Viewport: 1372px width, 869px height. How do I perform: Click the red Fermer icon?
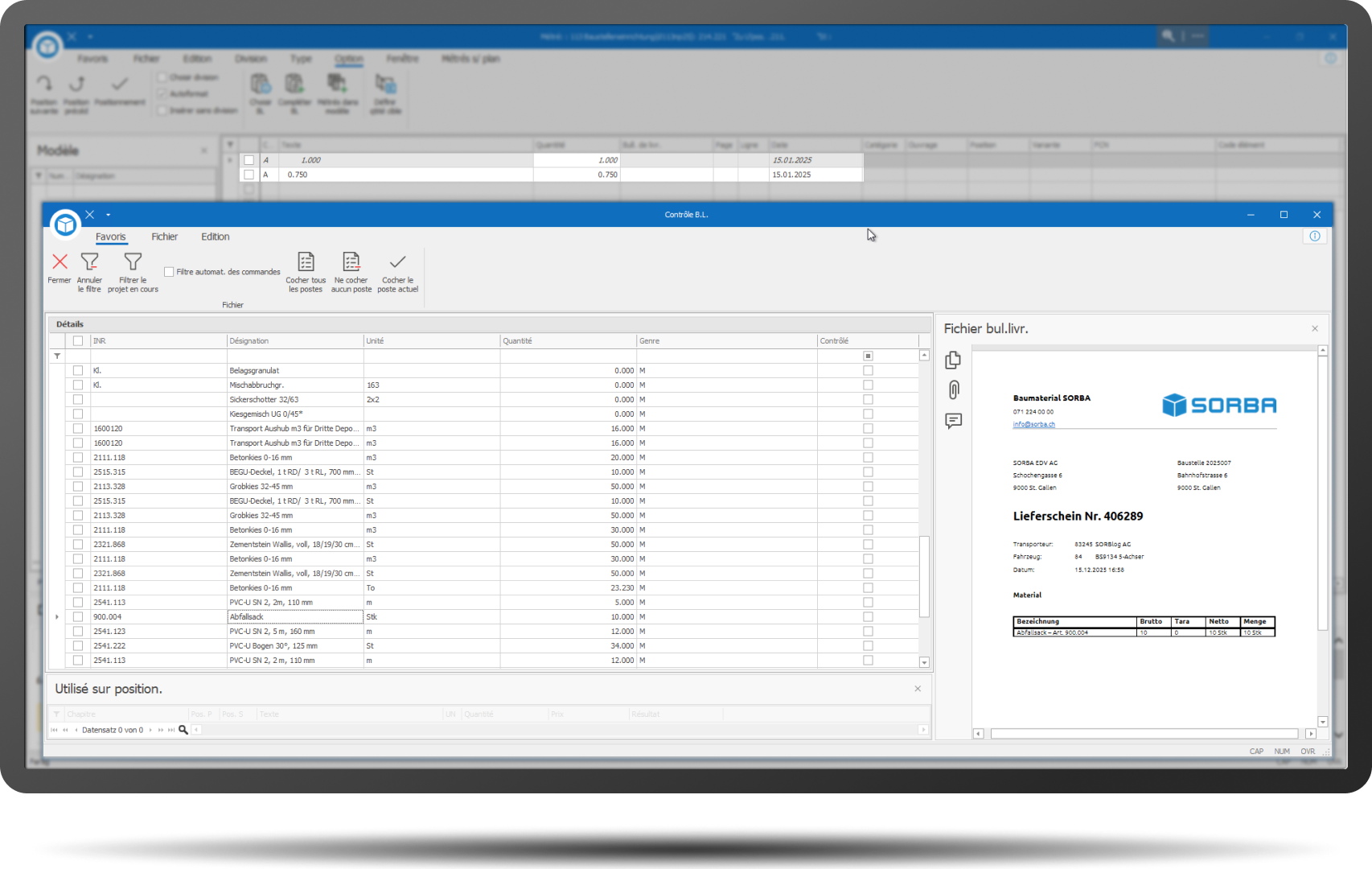[60, 262]
